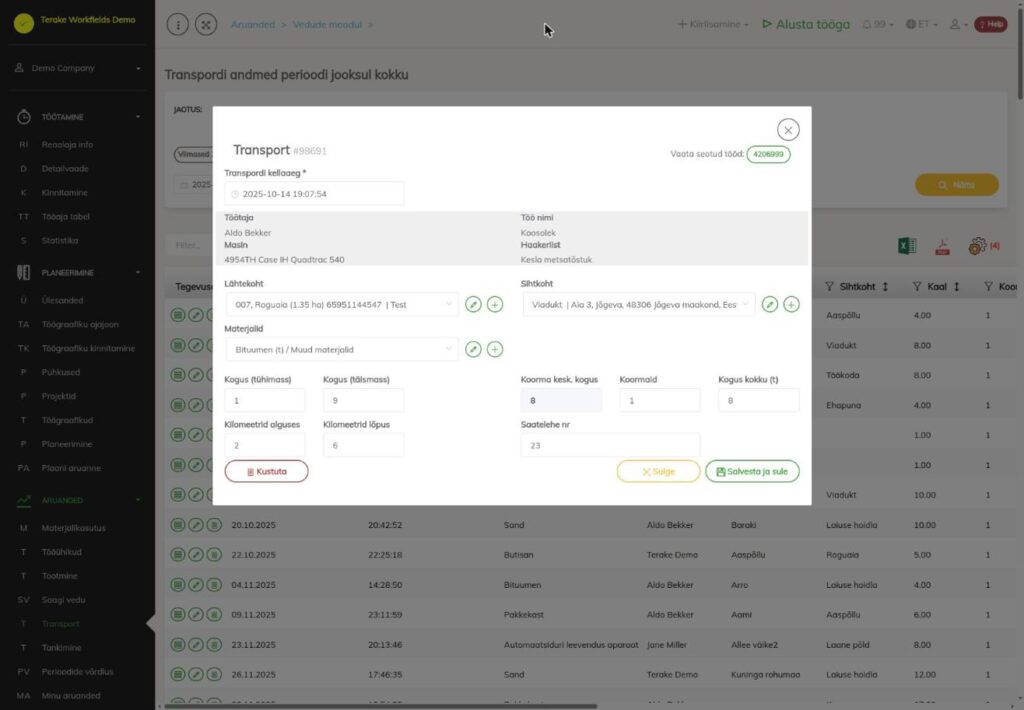Filter the Sihtkoht column with funnel icon
Screen dimensions: 1024x710
click(829, 287)
